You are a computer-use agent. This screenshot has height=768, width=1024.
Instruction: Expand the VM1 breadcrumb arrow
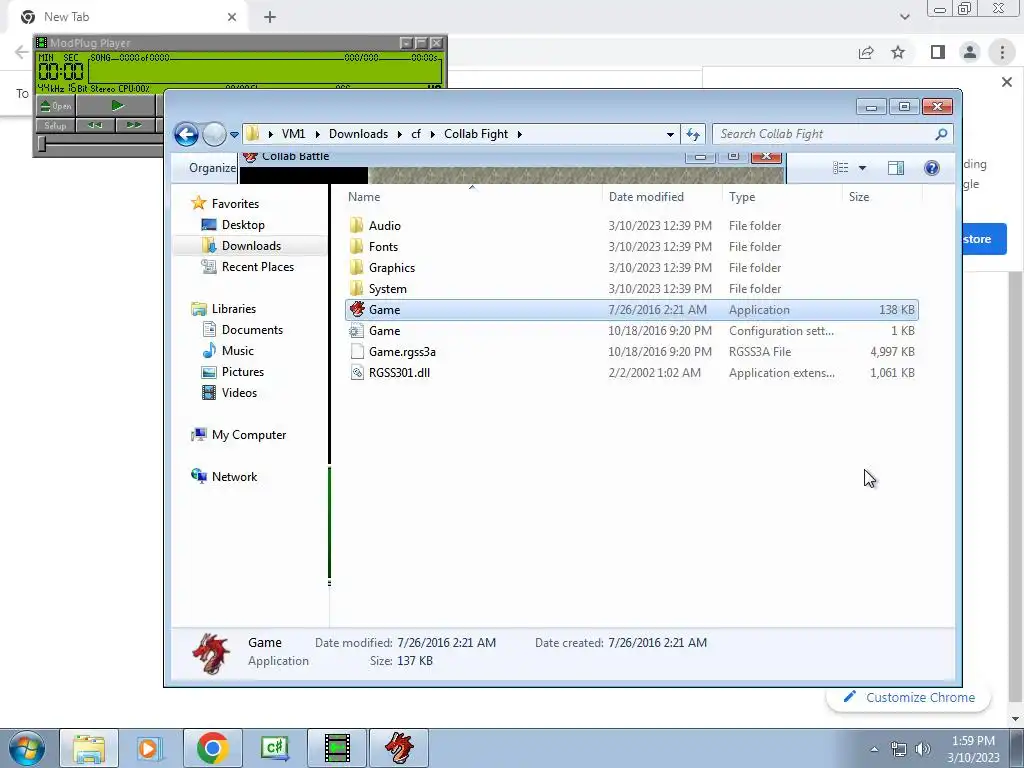coord(317,135)
